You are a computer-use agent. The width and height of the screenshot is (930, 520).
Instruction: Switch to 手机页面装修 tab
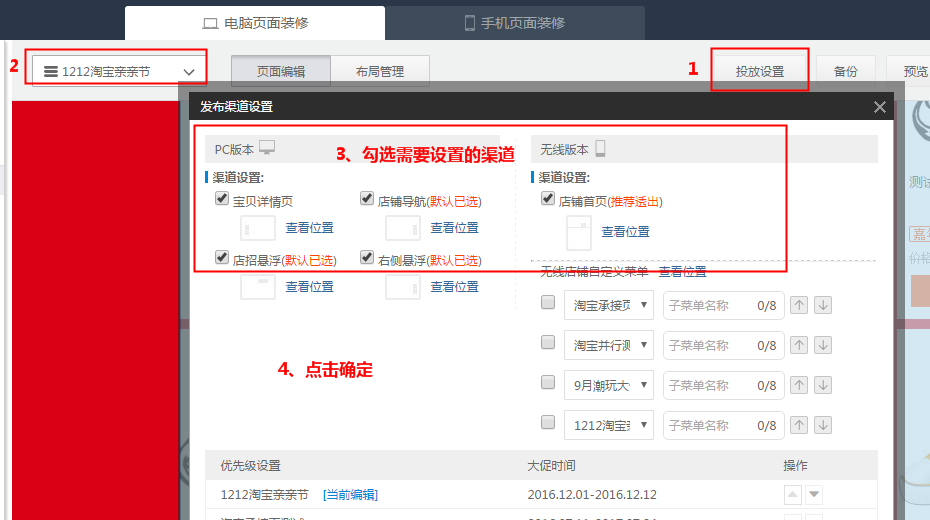click(x=516, y=23)
